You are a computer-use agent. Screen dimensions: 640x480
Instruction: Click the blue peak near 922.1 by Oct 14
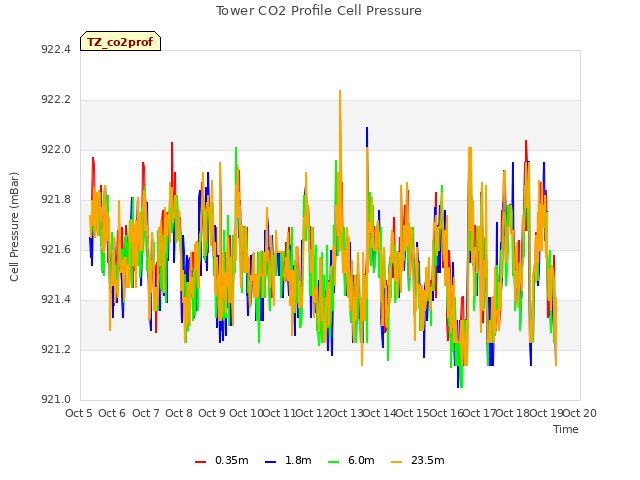[x=367, y=130]
